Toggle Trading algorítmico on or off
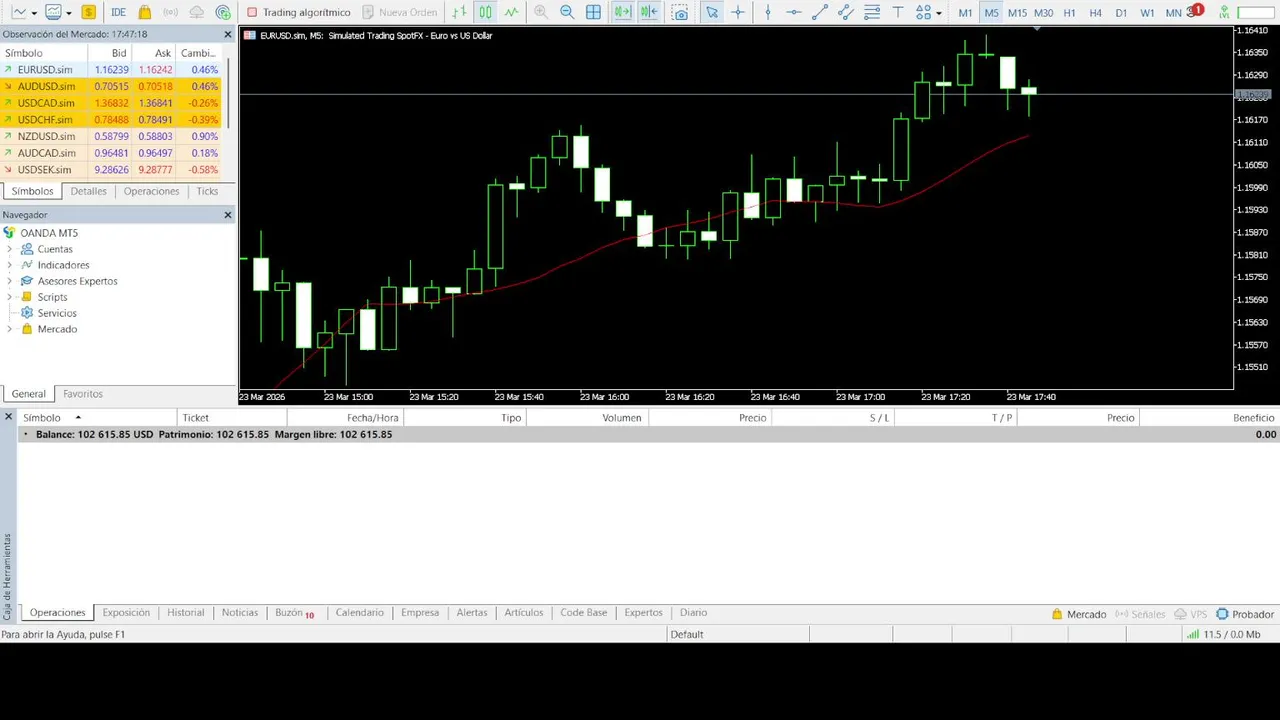This screenshot has width=1280, height=720. (x=298, y=12)
